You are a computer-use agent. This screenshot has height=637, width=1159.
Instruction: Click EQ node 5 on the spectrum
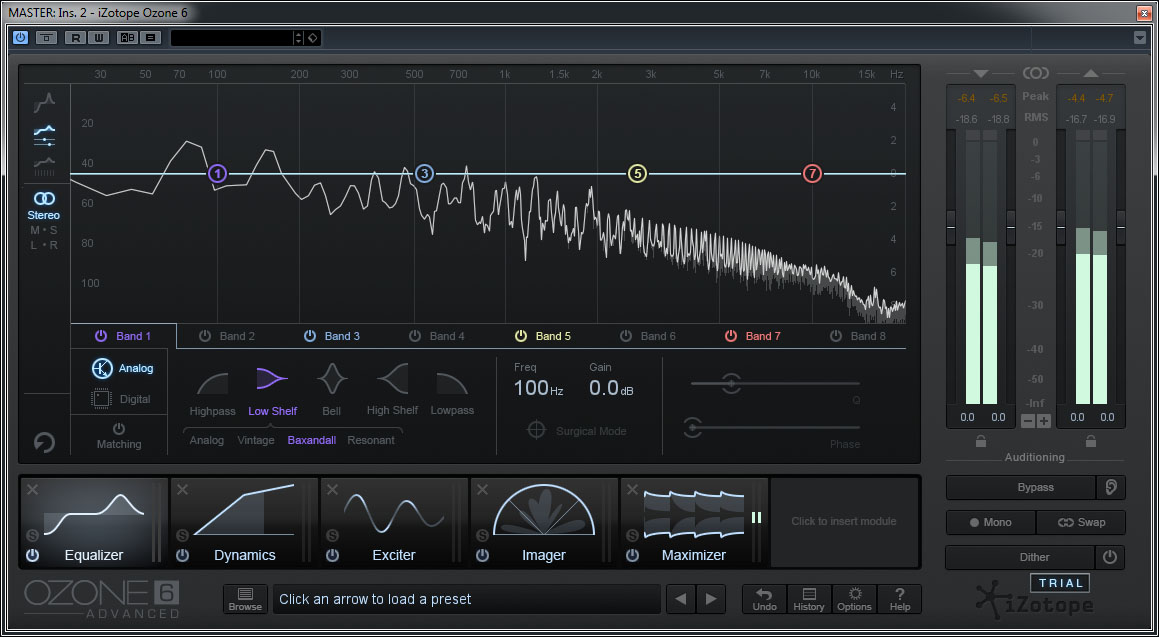point(637,174)
